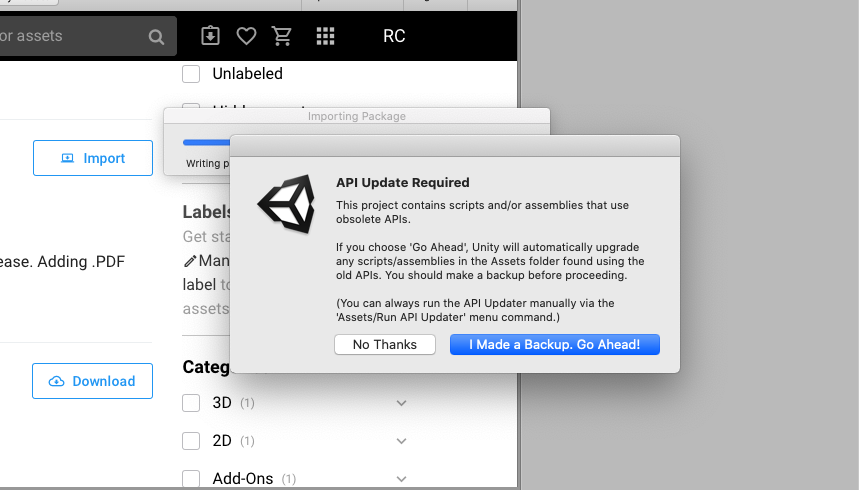
Task: Tick the Unlabeled checkbox
Action: click(191, 73)
